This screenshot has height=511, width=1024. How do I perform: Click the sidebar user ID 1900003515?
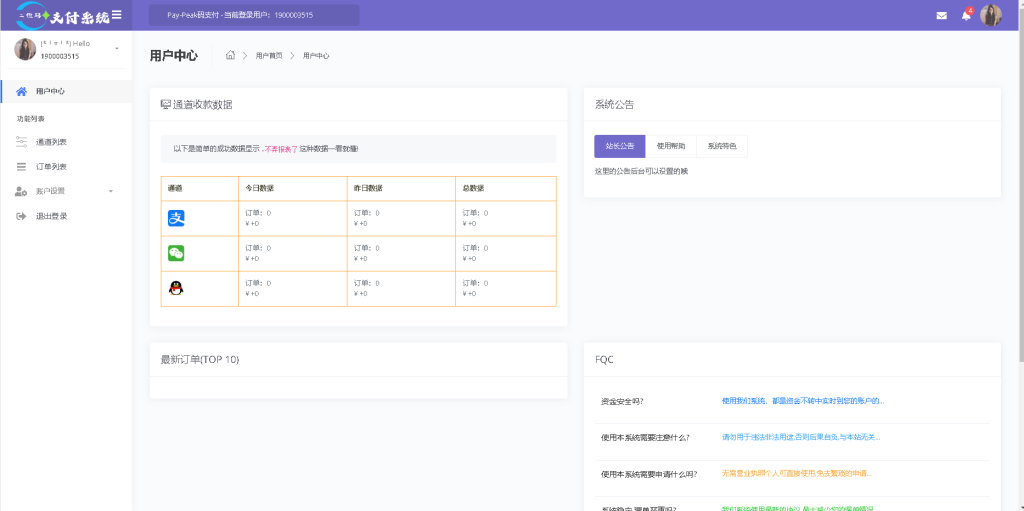tap(60, 57)
